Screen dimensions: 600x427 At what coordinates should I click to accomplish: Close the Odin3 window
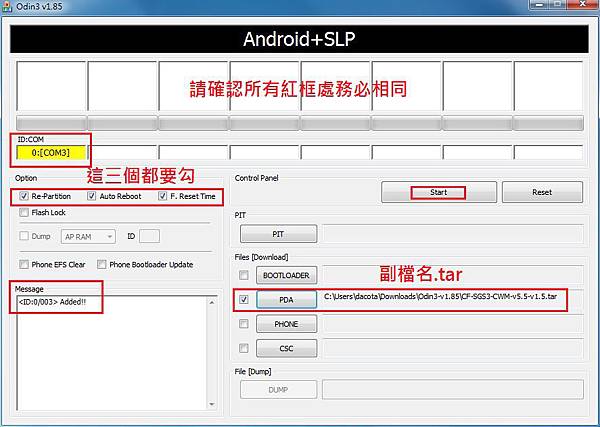(583, 4)
